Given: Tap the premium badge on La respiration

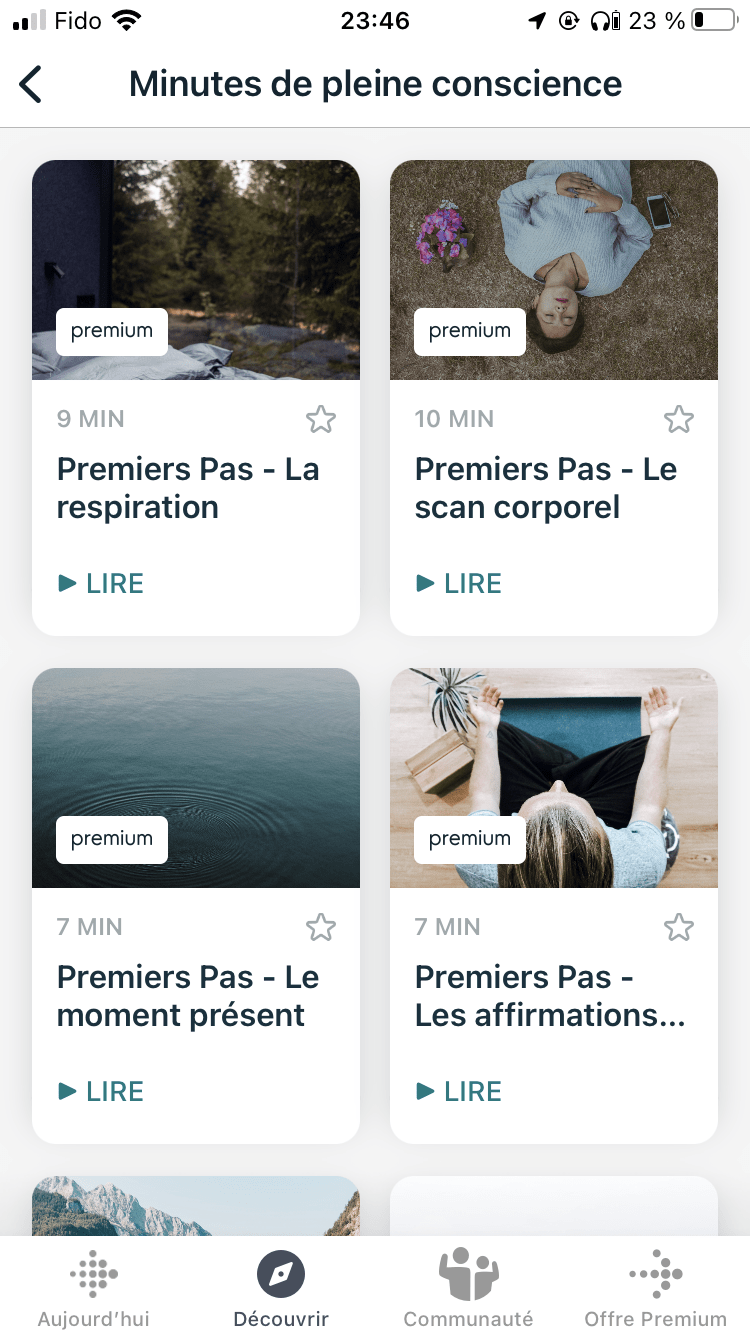Looking at the screenshot, I should (x=112, y=331).
